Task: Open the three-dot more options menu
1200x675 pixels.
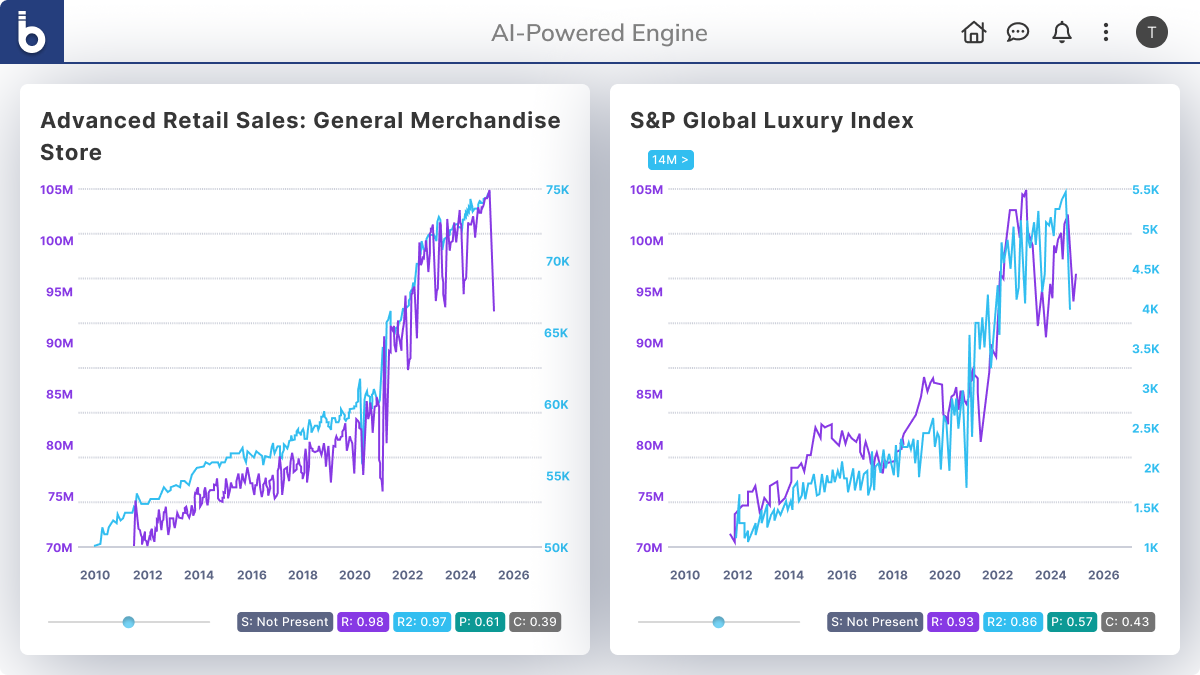Action: click(1105, 32)
